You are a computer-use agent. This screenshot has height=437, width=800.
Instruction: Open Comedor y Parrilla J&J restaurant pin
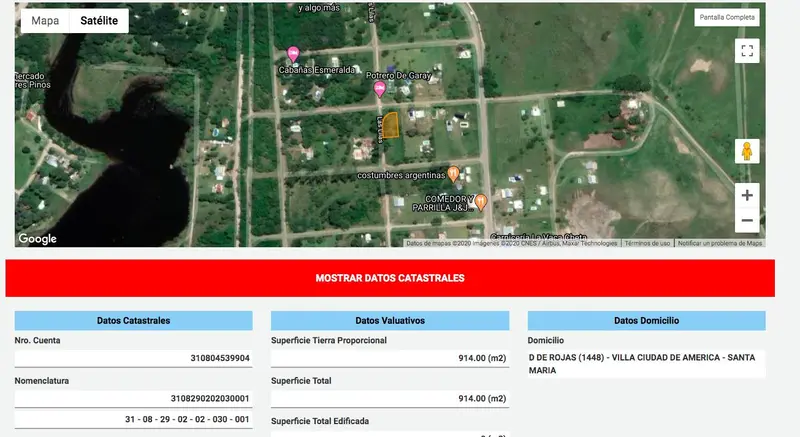[481, 202]
